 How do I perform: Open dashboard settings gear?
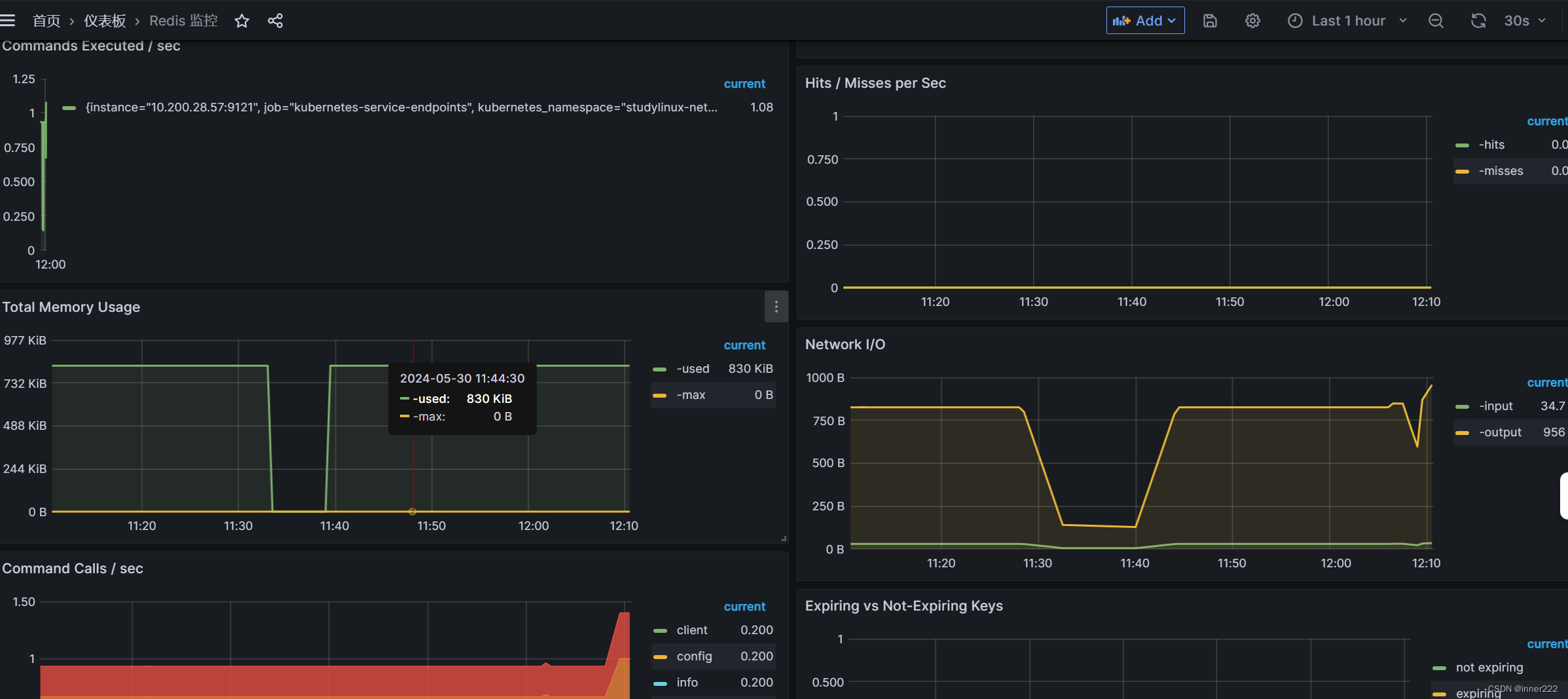(x=1252, y=21)
